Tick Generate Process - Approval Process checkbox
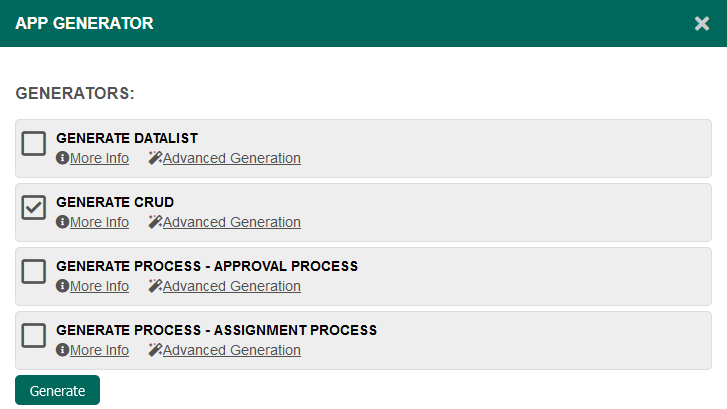 pyautogui.click(x=34, y=272)
